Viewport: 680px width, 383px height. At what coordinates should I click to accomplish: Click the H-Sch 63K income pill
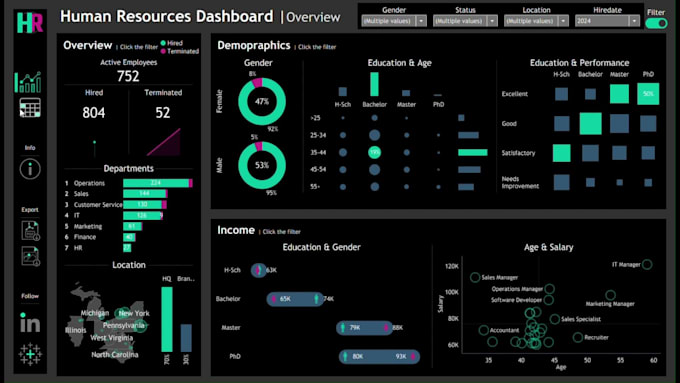click(x=259, y=270)
